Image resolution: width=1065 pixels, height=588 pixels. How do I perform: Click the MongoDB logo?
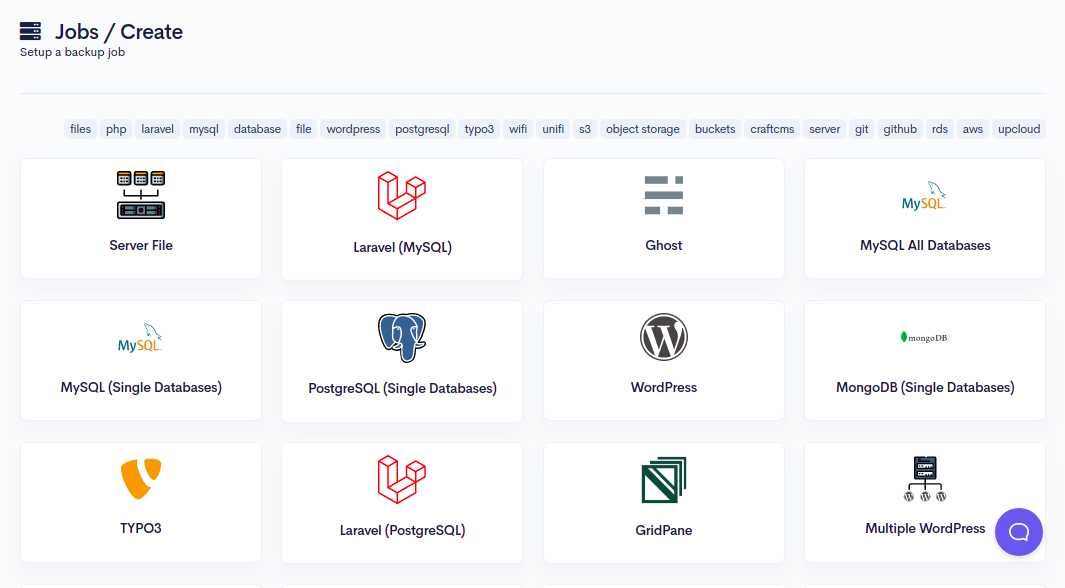[x=924, y=337]
